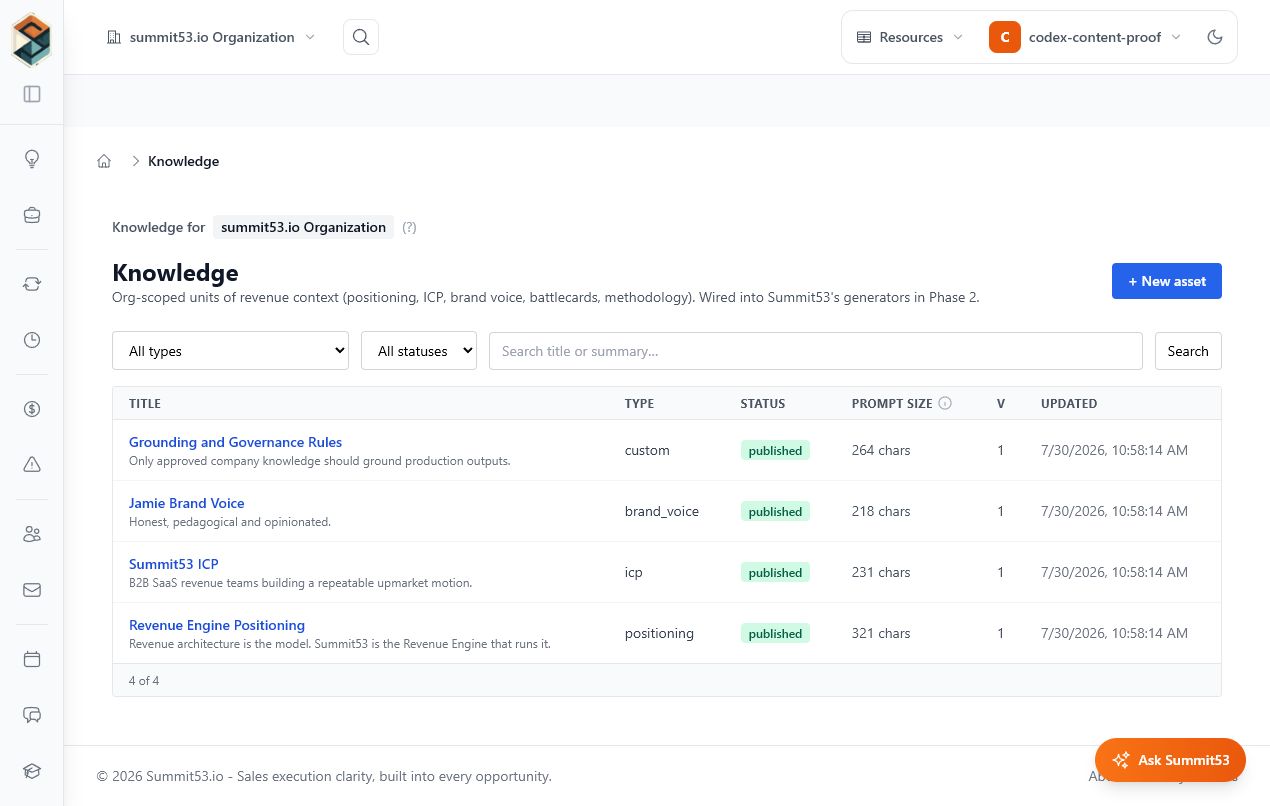Click the PROMPT SIZE column header
1270x806 pixels.
892,404
